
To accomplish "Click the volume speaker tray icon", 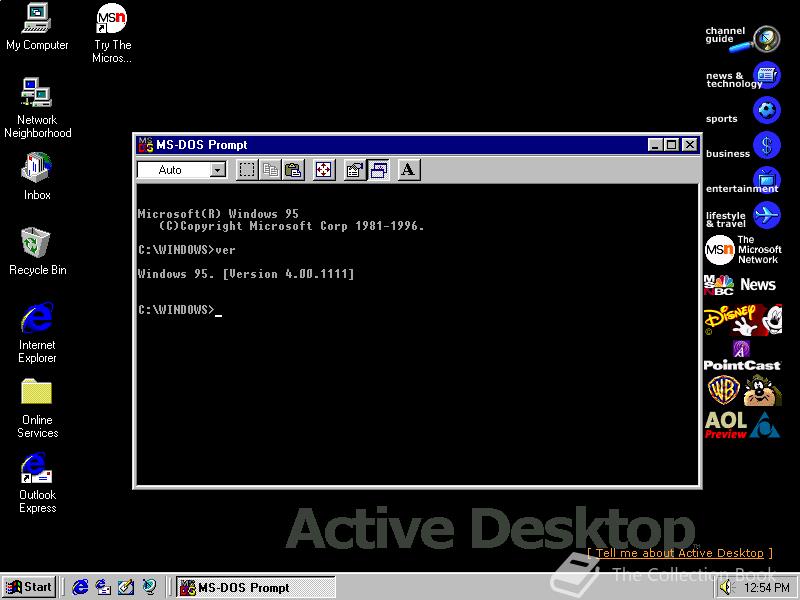I will pyautogui.click(x=726, y=588).
